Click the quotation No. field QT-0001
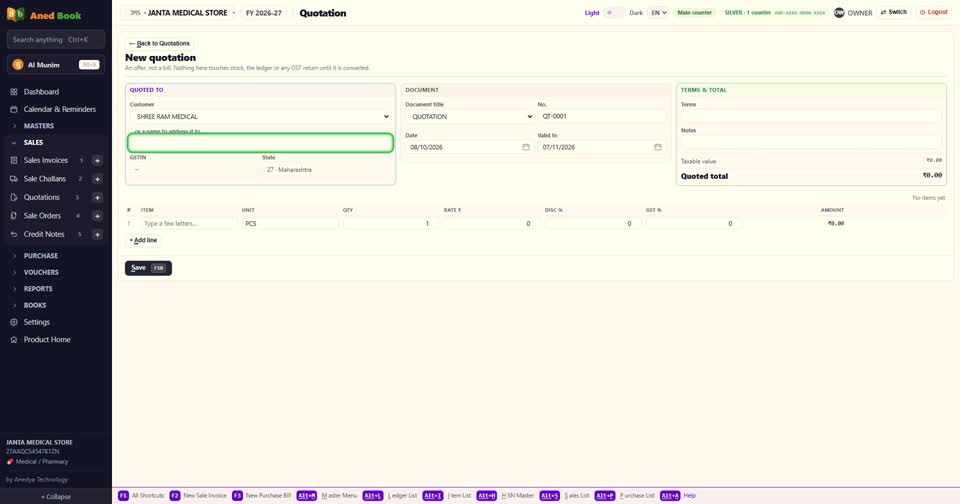This screenshot has height=504, width=960. click(x=602, y=116)
